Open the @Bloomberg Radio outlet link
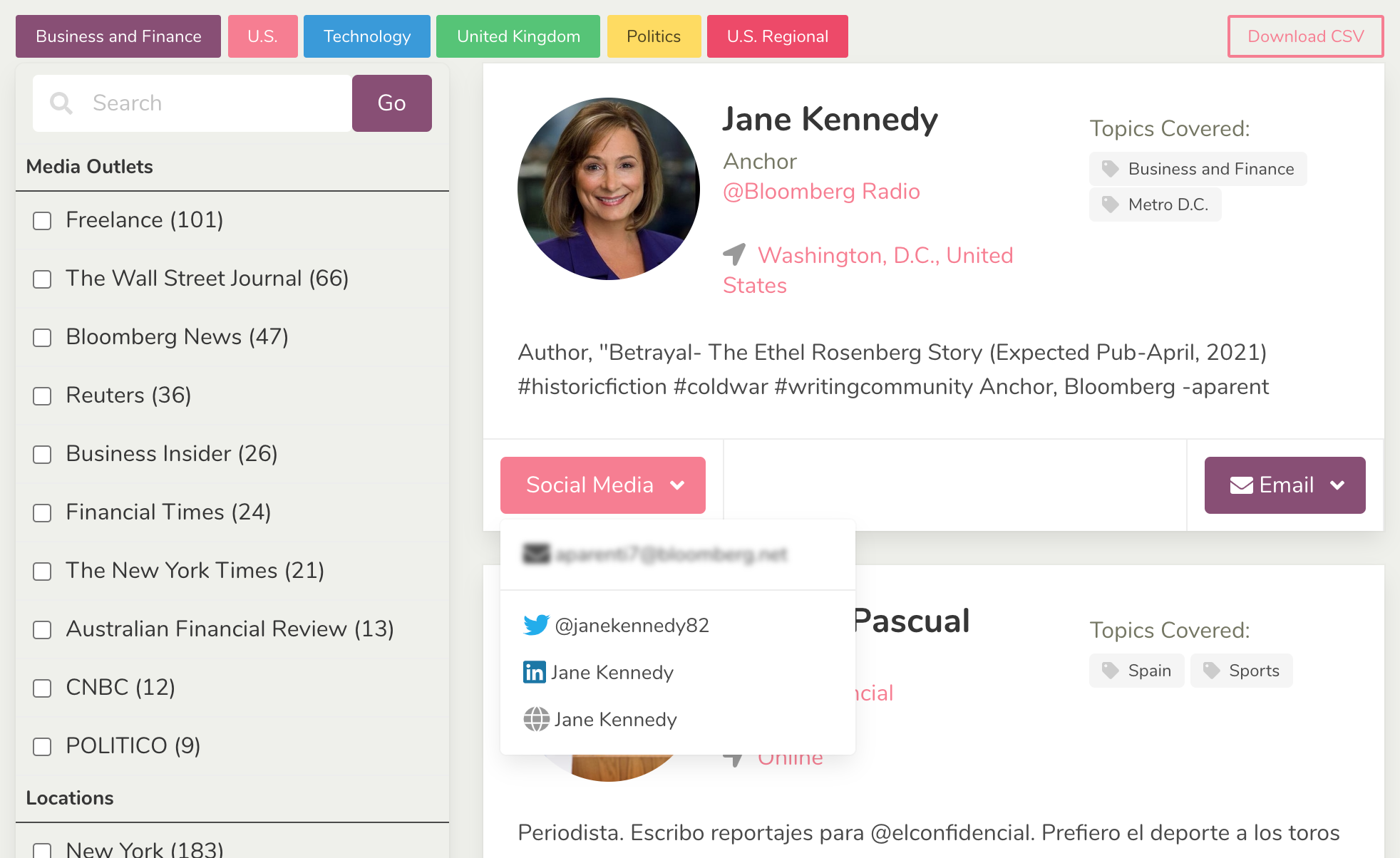Image resolution: width=1400 pixels, height=858 pixels. tap(821, 191)
